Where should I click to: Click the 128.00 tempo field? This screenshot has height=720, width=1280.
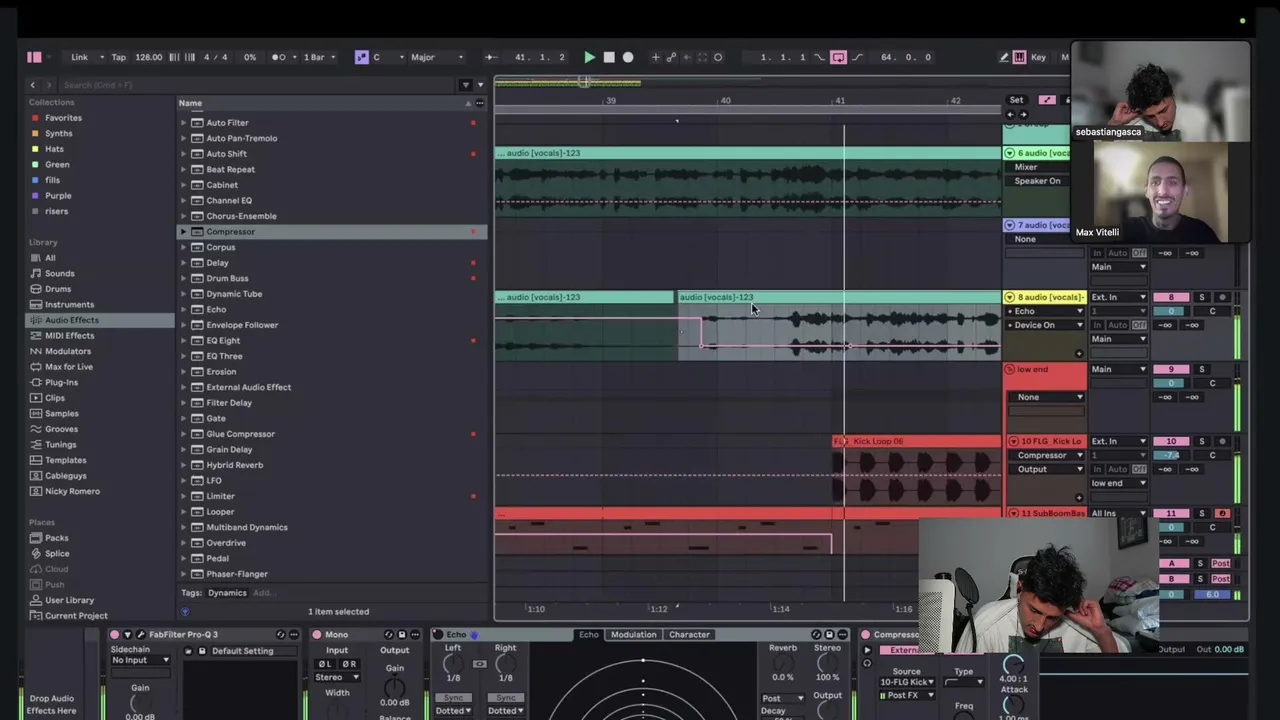pyautogui.click(x=149, y=57)
